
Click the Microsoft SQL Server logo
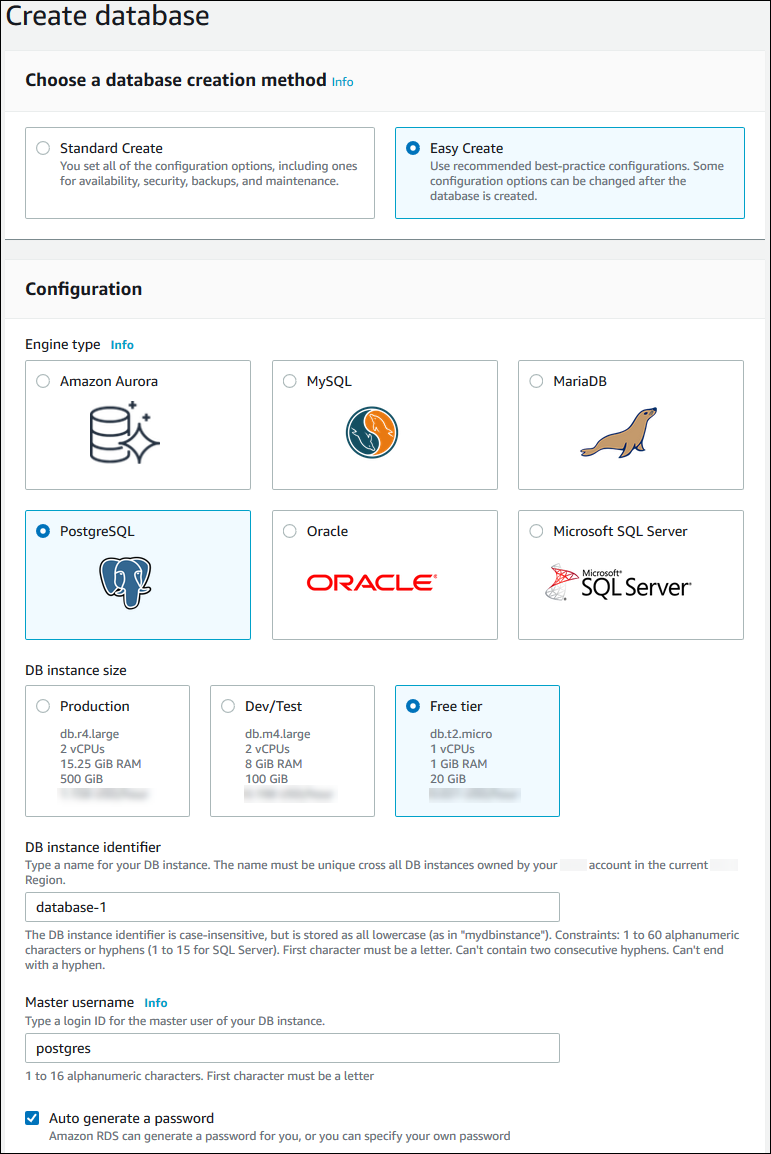[619, 581]
